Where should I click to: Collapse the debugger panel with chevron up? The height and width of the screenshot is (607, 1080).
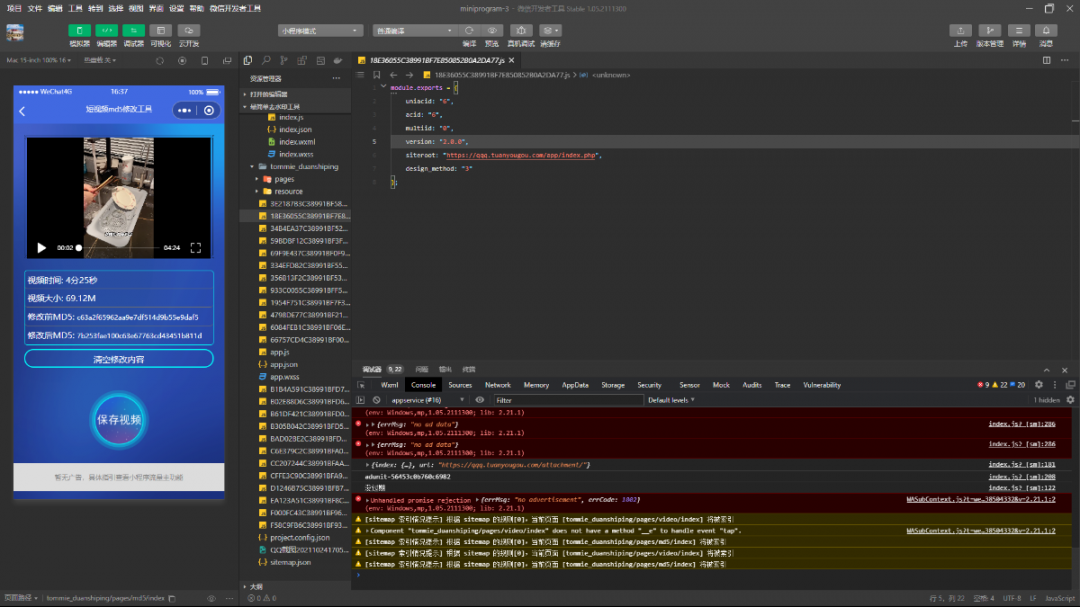pos(1046,370)
